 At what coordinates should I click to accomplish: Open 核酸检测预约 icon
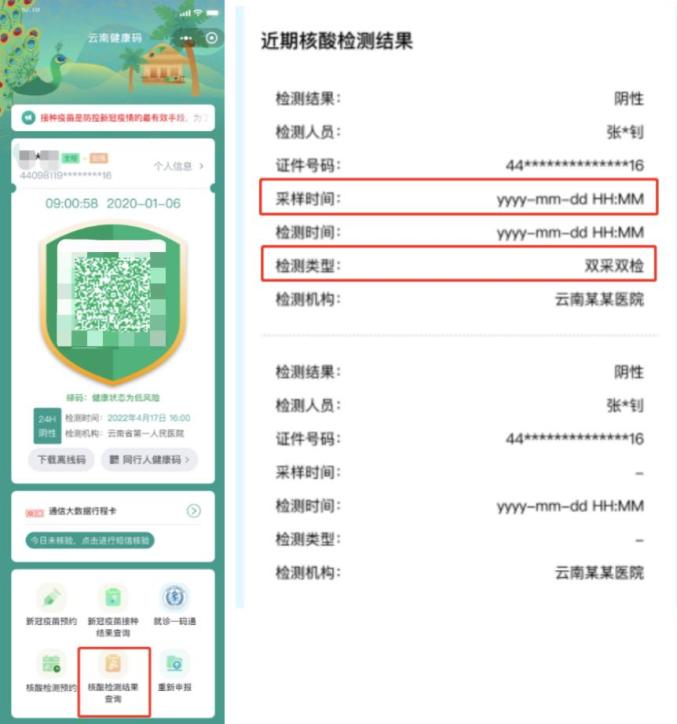pyautogui.click(x=51, y=664)
